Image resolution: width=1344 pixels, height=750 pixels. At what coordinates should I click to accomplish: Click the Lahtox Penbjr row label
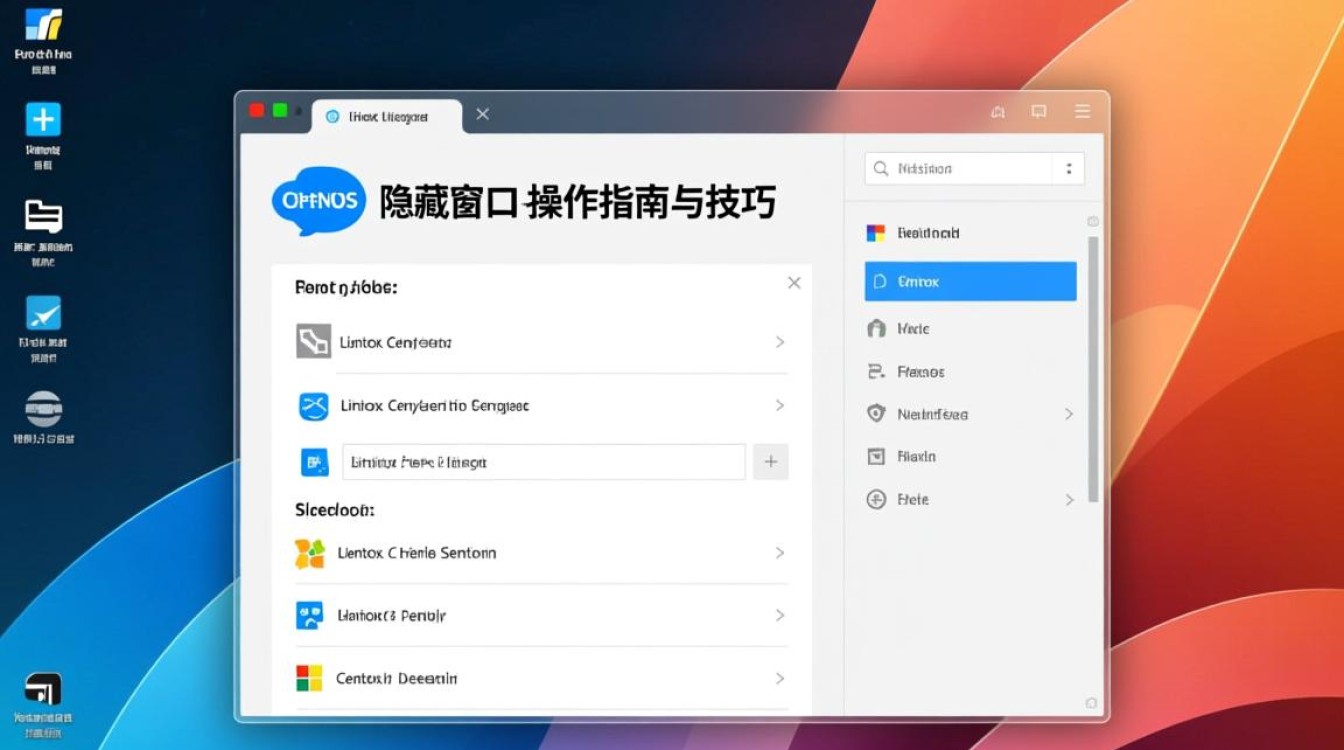[392, 616]
